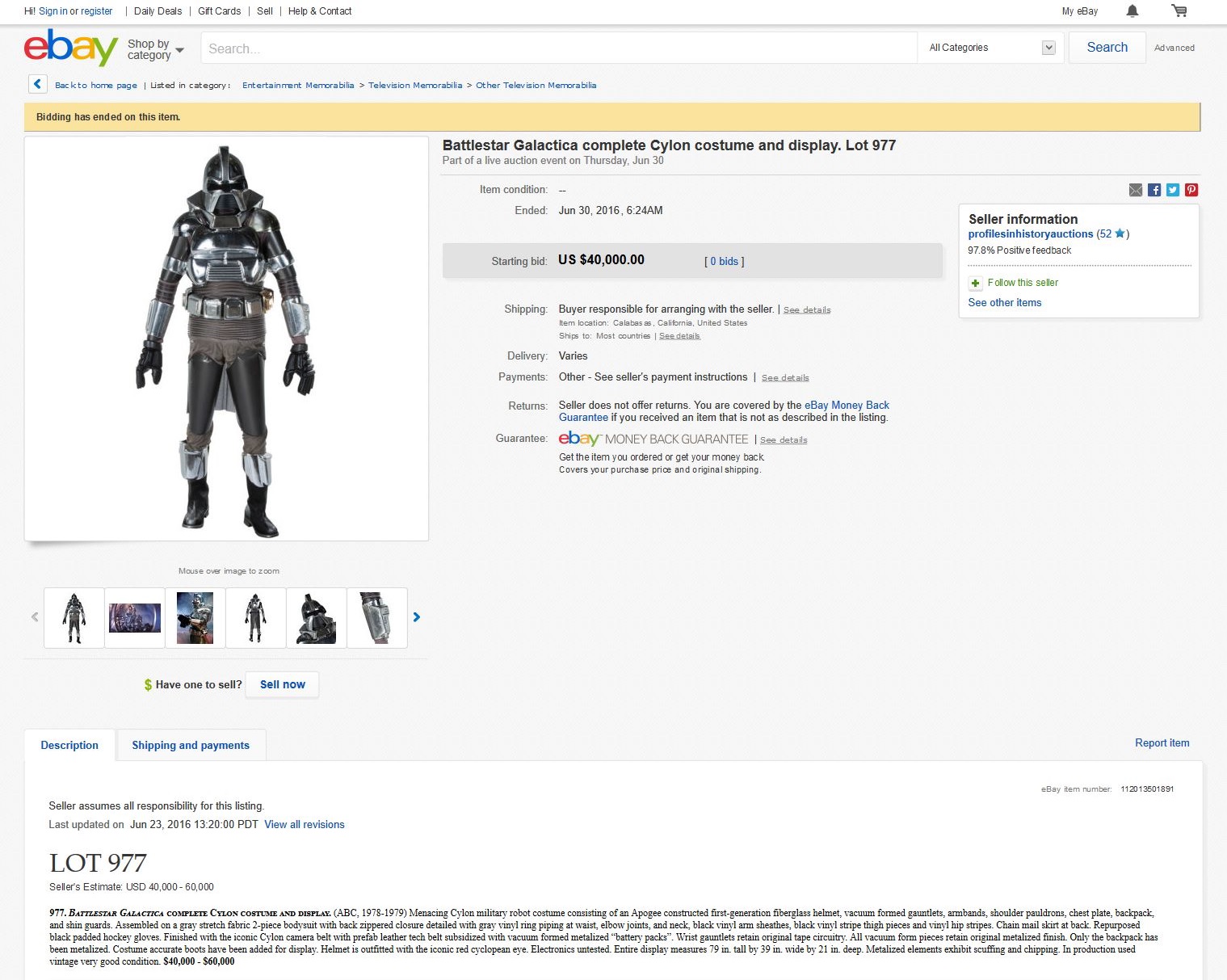
Task: Click the eBay logo
Action: (71, 47)
